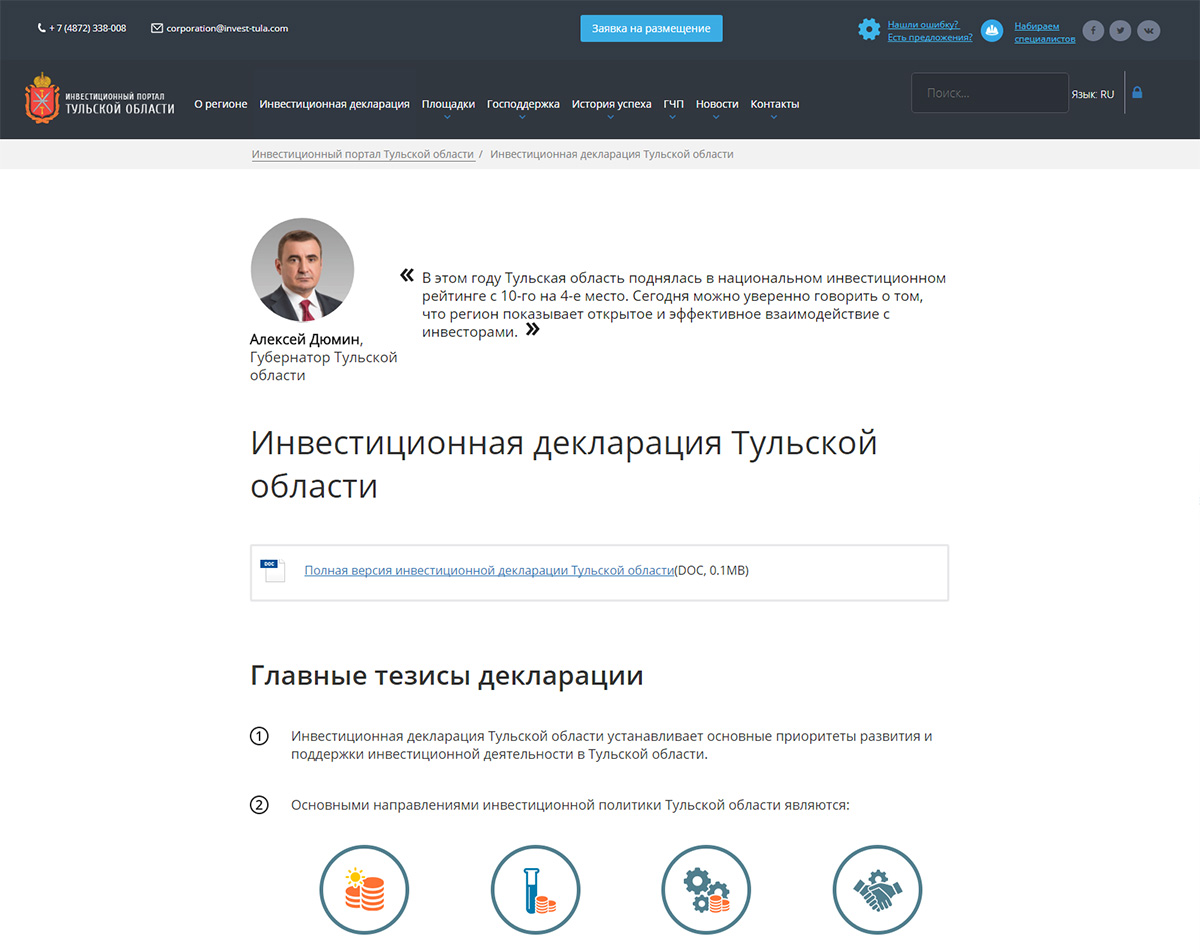Click the DOC file icon

pos(273,571)
